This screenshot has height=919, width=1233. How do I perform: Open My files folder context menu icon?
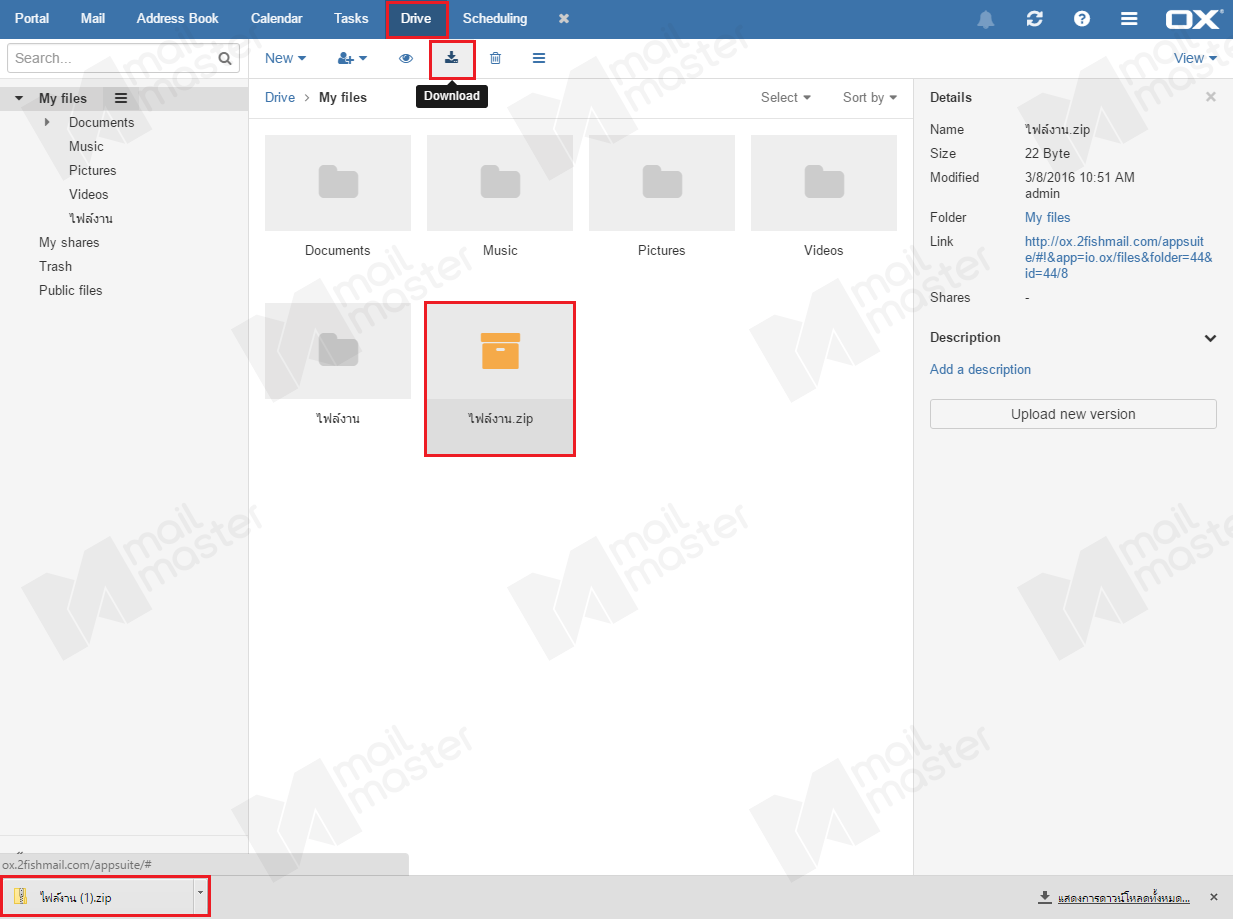(x=121, y=98)
